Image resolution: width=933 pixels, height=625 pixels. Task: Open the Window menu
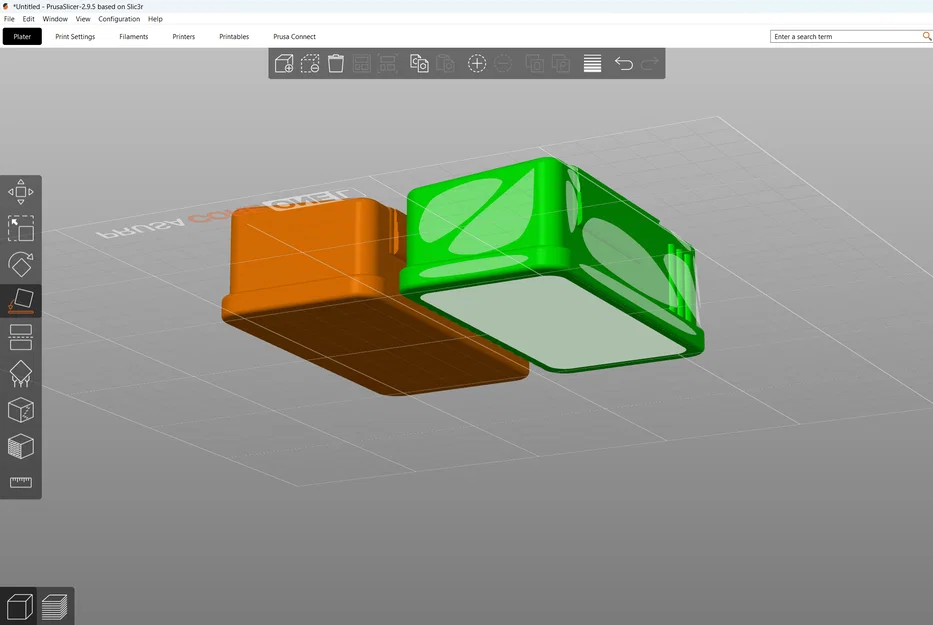coord(55,19)
